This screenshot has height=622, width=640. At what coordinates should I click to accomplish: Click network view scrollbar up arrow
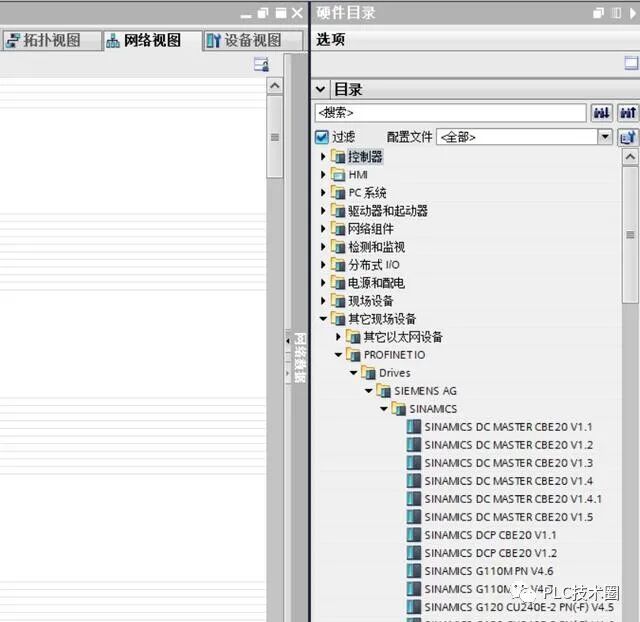pos(275,86)
